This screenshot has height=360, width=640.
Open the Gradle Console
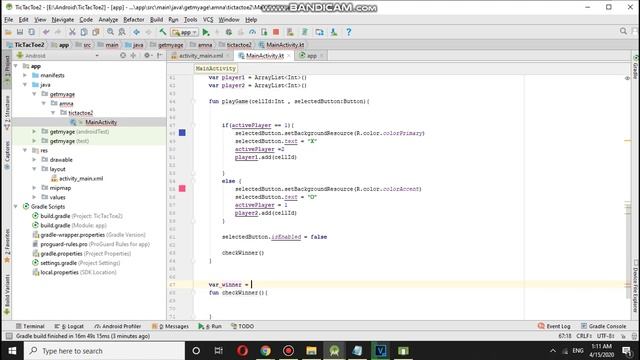click(x=603, y=326)
